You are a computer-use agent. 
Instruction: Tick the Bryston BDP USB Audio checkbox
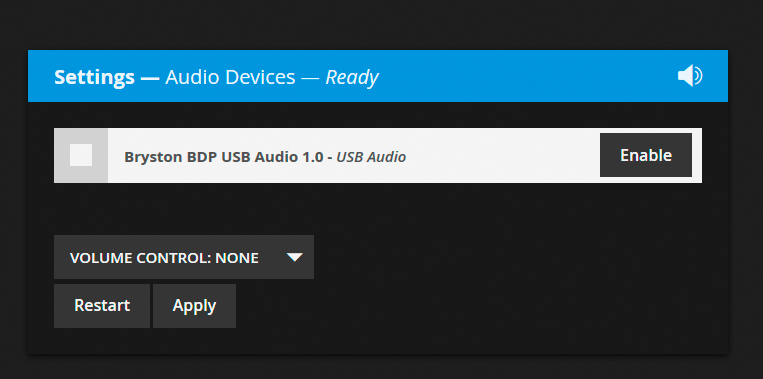tap(81, 155)
